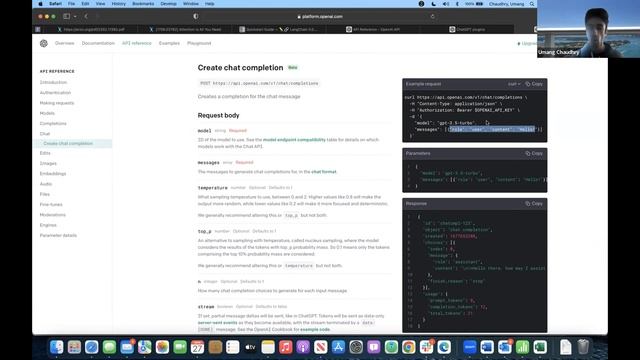Open Finder from the dock

pos(56,347)
